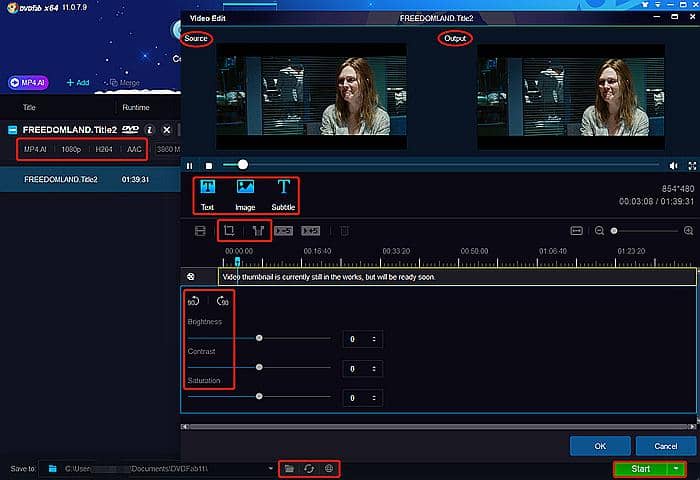Image resolution: width=700 pixels, height=480 pixels.
Task: Open the video properties panel icon
Action: coord(200,231)
